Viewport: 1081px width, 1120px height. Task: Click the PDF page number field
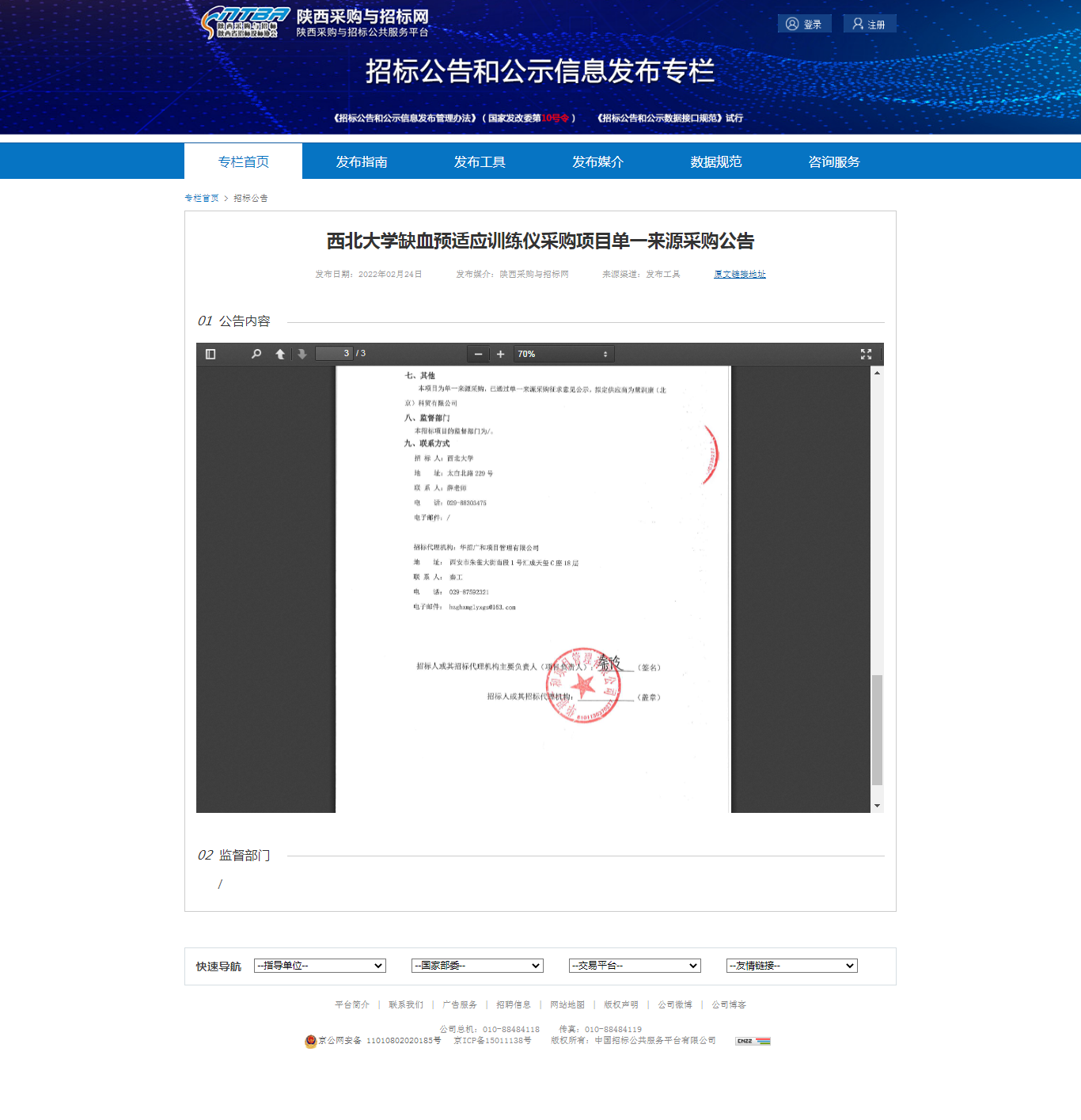334,353
